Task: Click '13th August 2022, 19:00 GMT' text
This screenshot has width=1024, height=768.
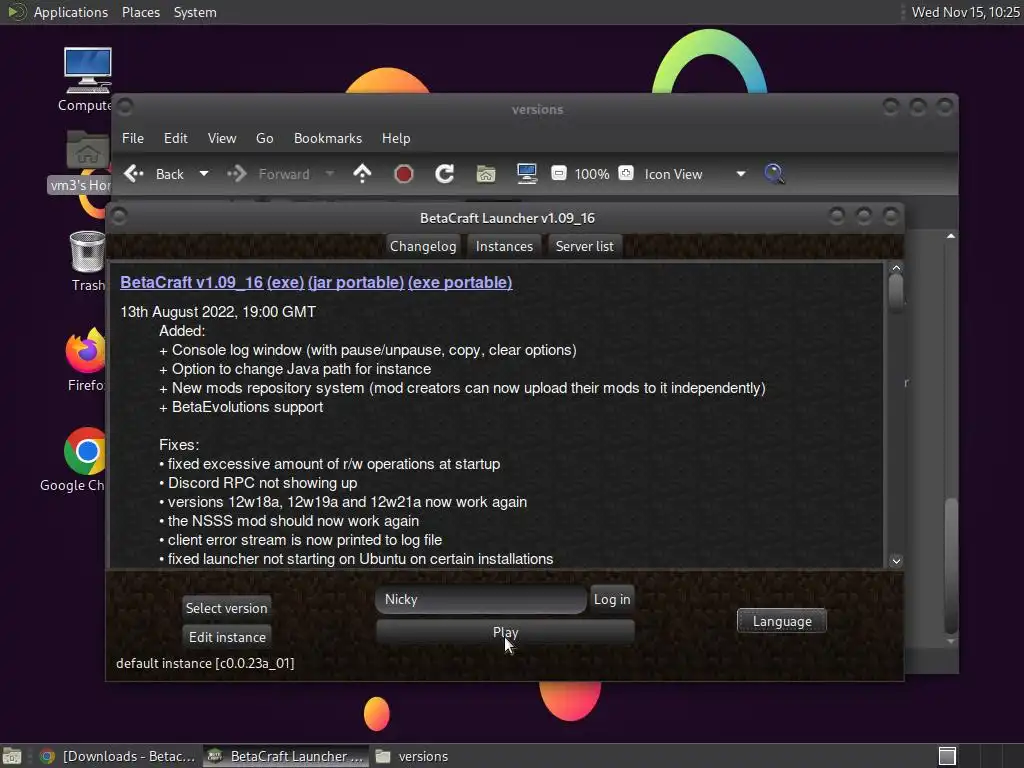Action: click(218, 312)
